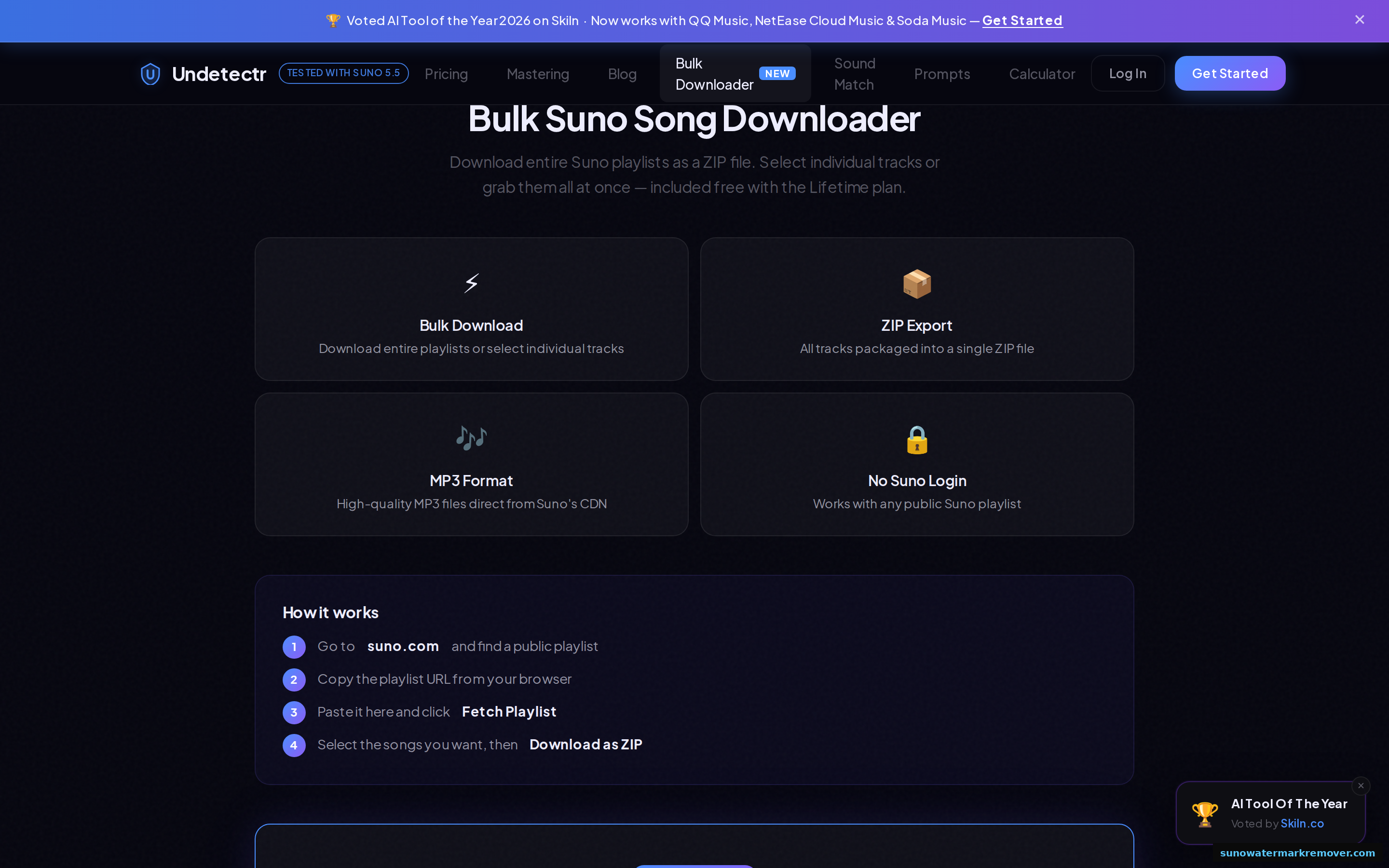The height and width of the screenshot is (868, 1389).
Task: Click 'Download entire playlists or select individual tracks'
Action: click(x=471, y=349)
